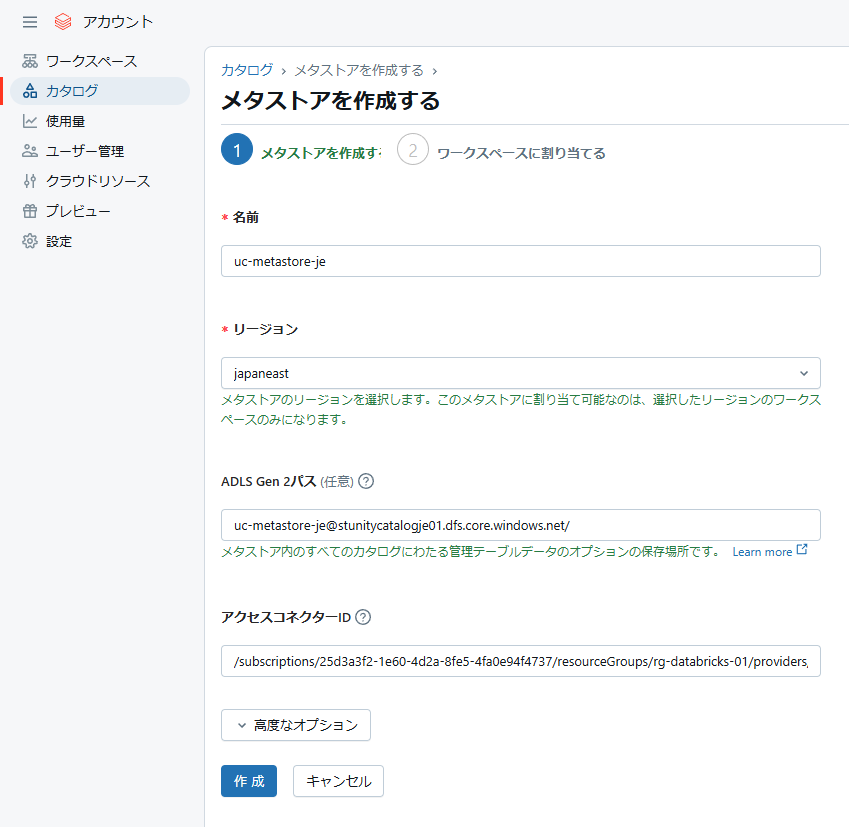Screen dimensions: 849x827
Task: Open the hamburger navigation menu
Action: 30,21
